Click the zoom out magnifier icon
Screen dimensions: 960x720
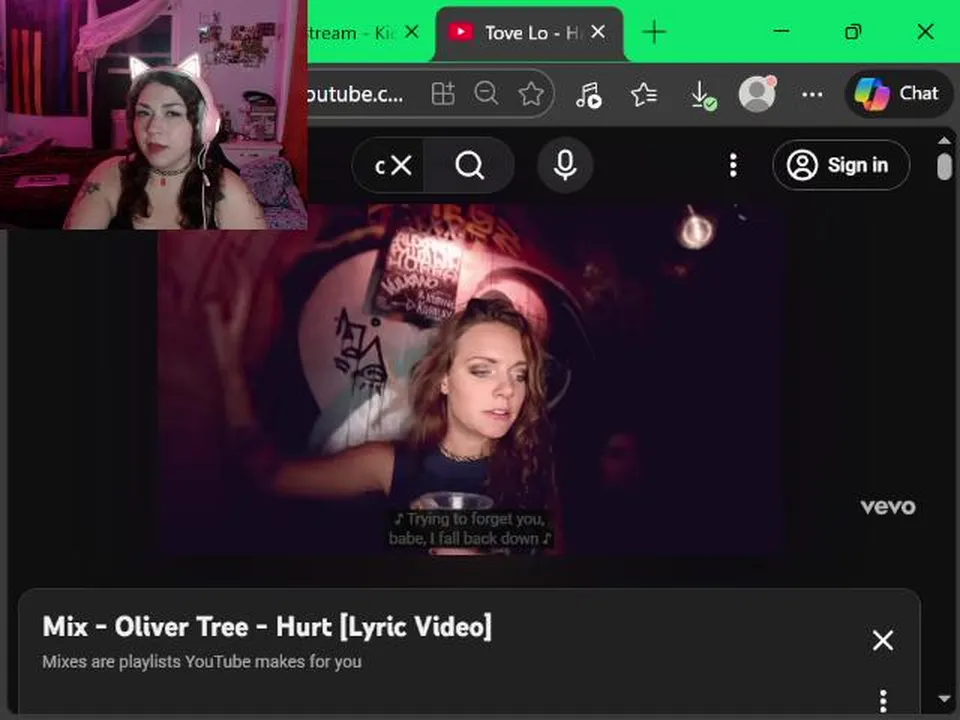tap(486, 94)
